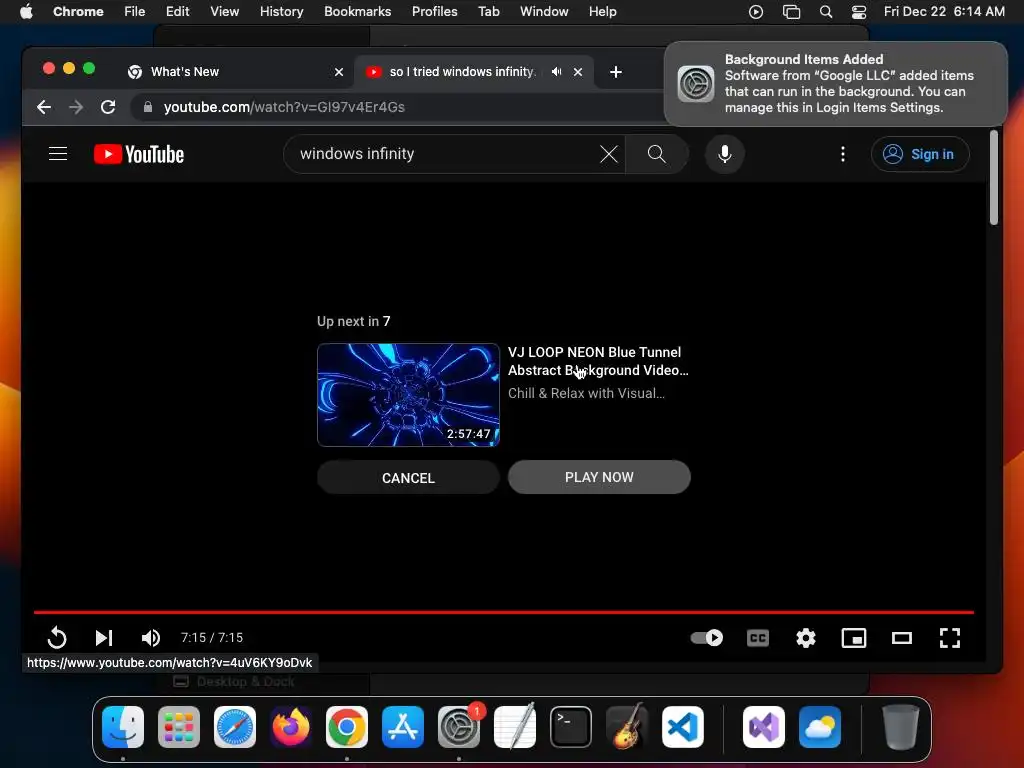Open the Bookmarks menu
This screenshot has height=768, width=1024.
357,12
